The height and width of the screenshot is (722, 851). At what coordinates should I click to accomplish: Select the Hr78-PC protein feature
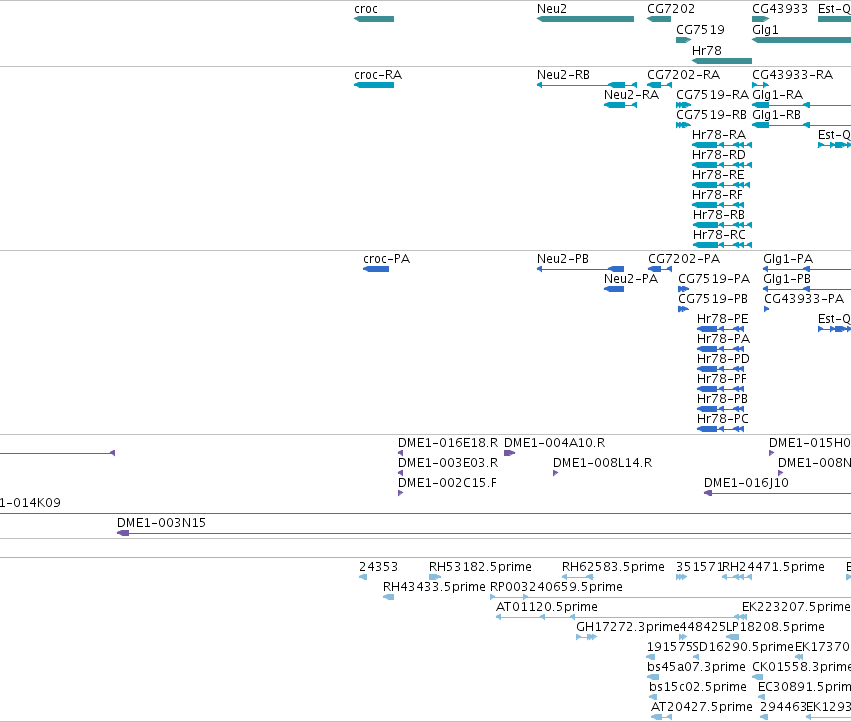pos(720,429)
